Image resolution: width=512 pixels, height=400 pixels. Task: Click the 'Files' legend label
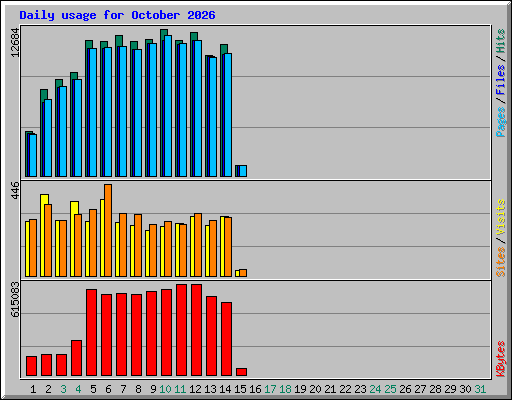coord(500,79)
